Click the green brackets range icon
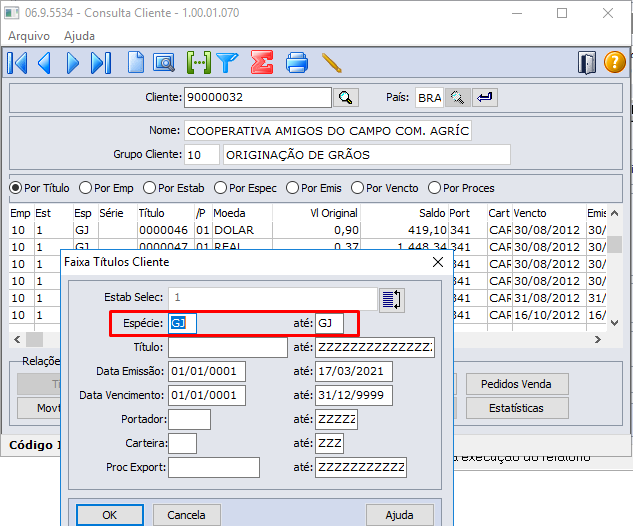633x526 pixels. click(x=199, y=63)
